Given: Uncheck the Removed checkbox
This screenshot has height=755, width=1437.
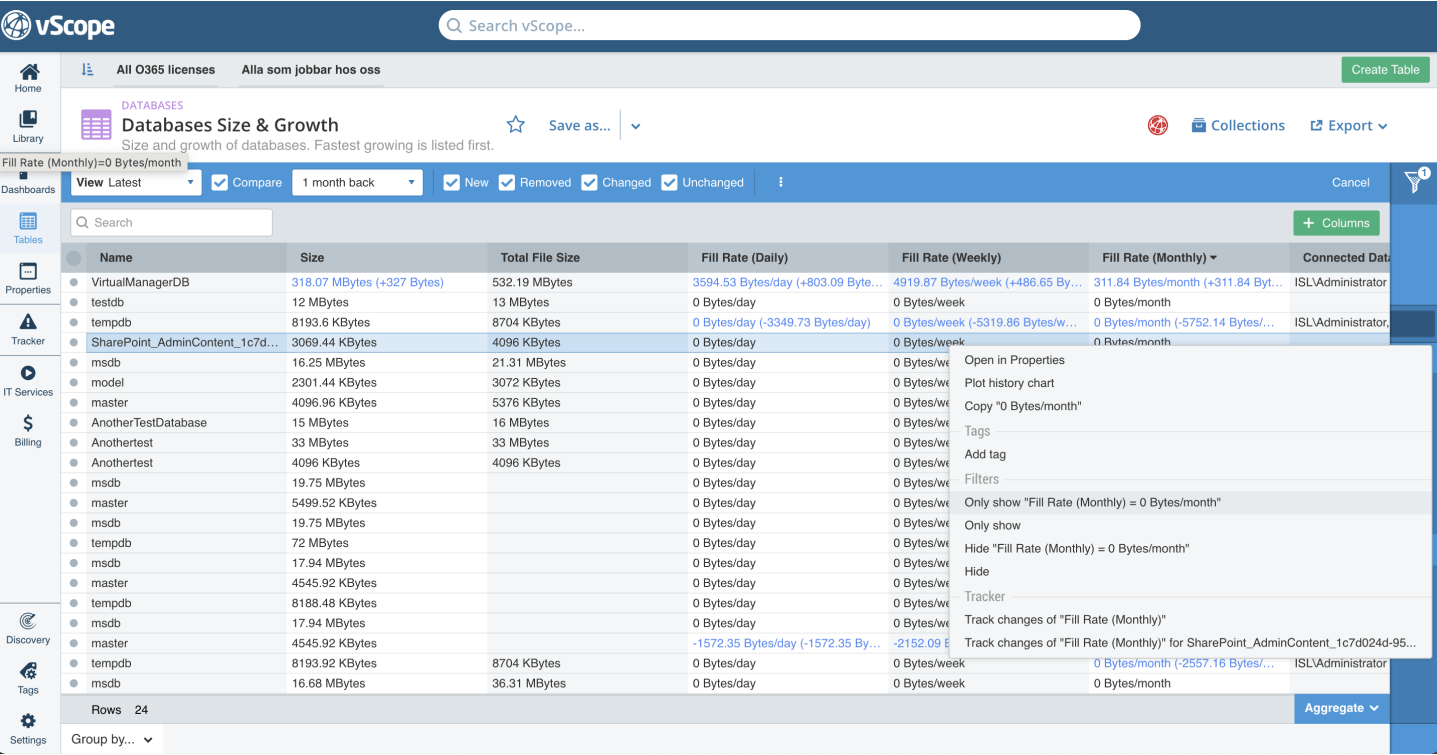Looking at the screenshot, I should click(x=507, y=182).
